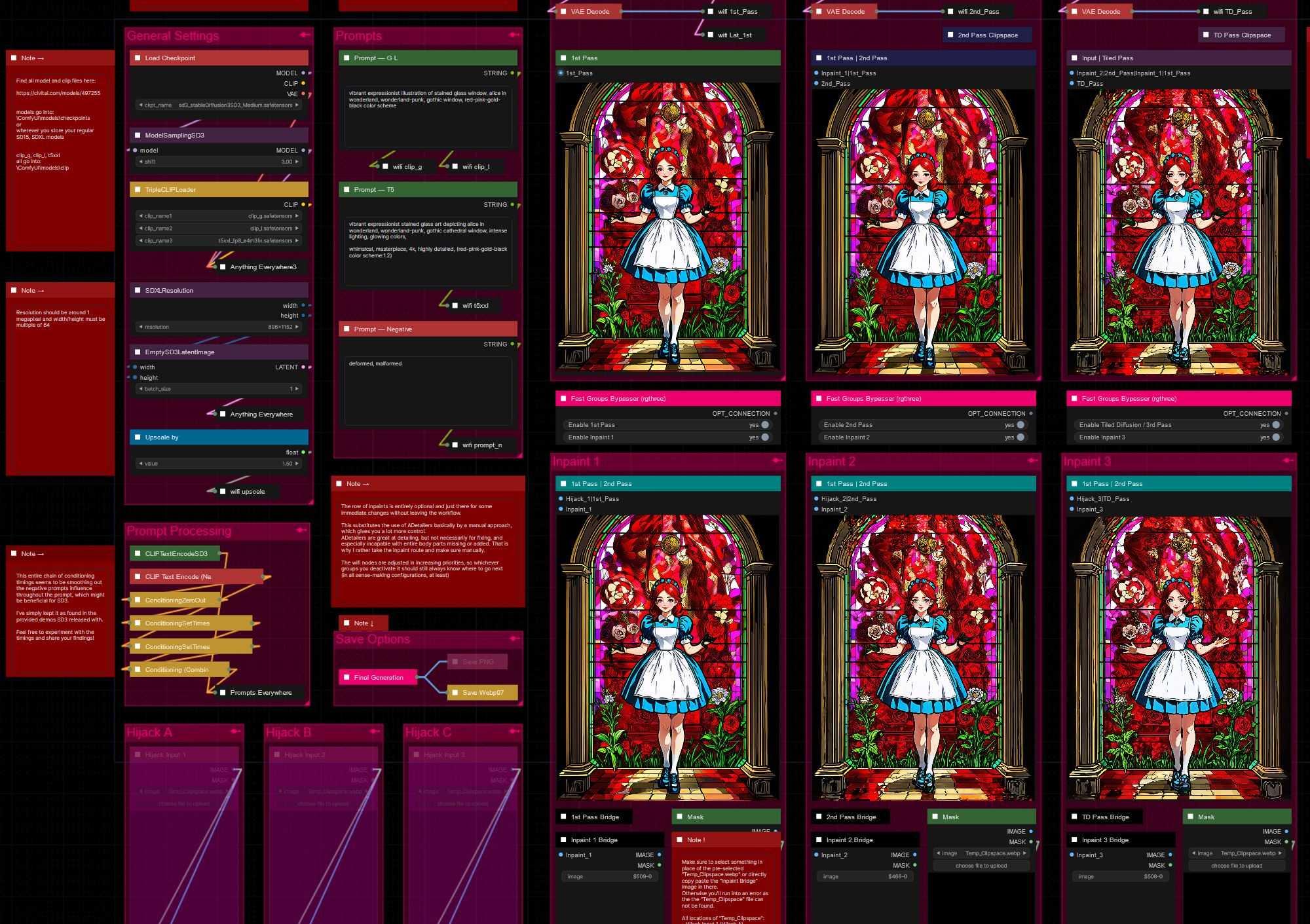Decrease the Upscale by value with the left arrow
The width and height of the screenshot is (1310, 924).
[140, 464]
